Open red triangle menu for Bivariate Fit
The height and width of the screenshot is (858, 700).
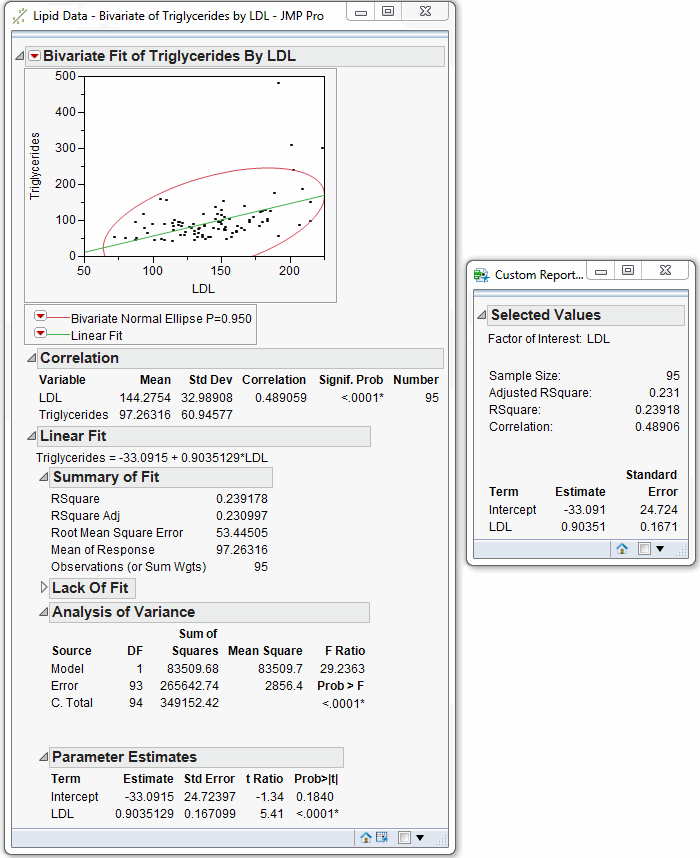click(34, 56)
